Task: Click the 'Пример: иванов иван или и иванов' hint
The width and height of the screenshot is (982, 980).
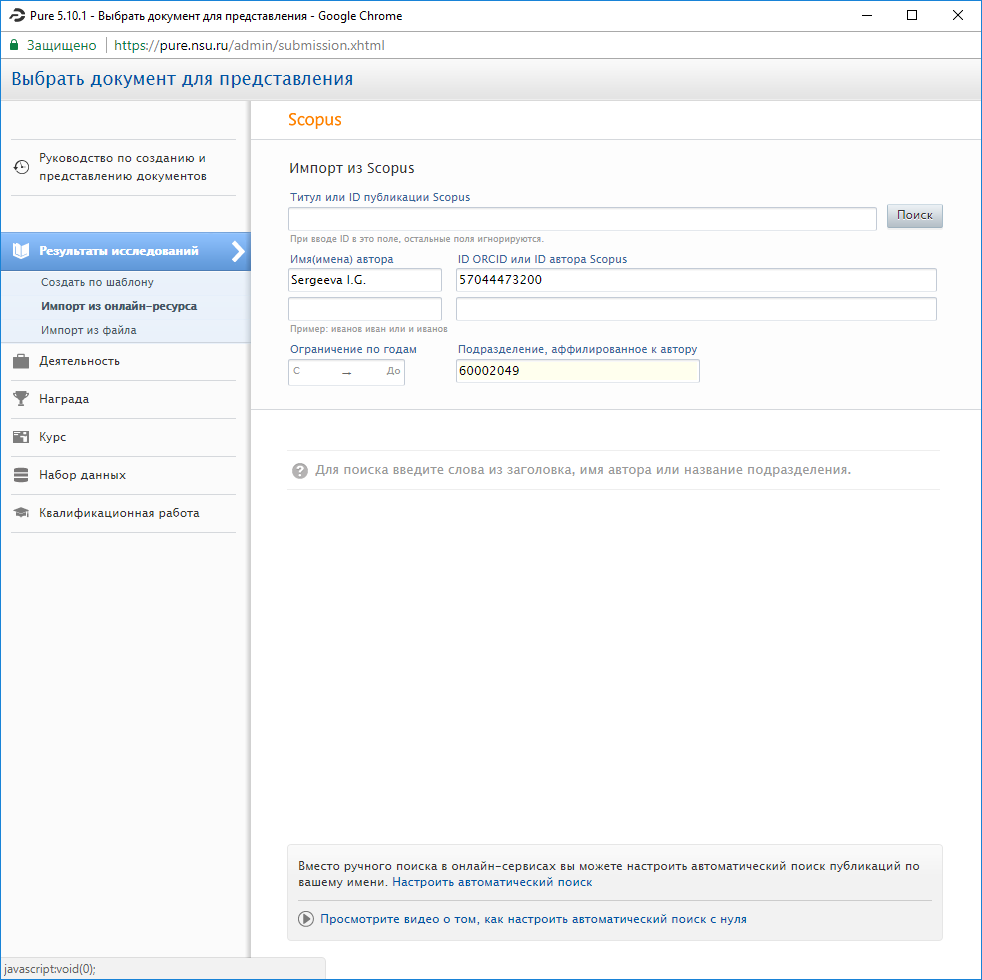Action: coord(368,329)
